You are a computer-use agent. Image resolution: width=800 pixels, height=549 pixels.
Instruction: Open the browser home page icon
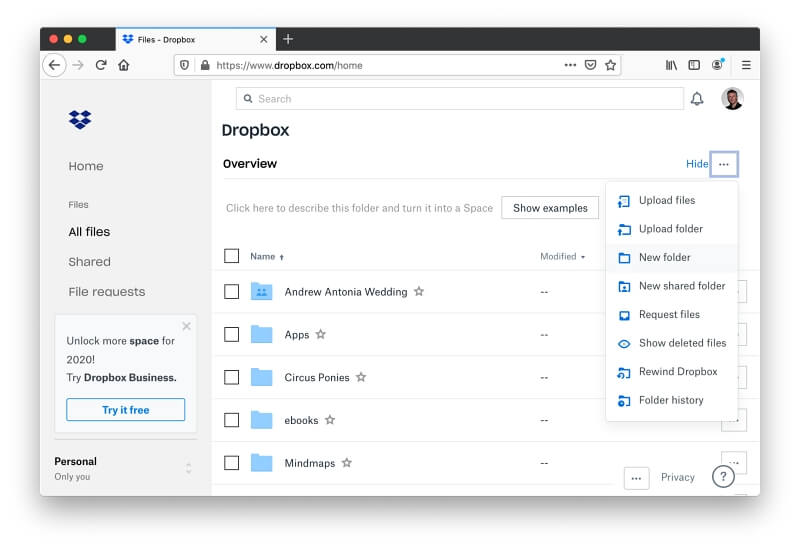click(x=123, y=65)
